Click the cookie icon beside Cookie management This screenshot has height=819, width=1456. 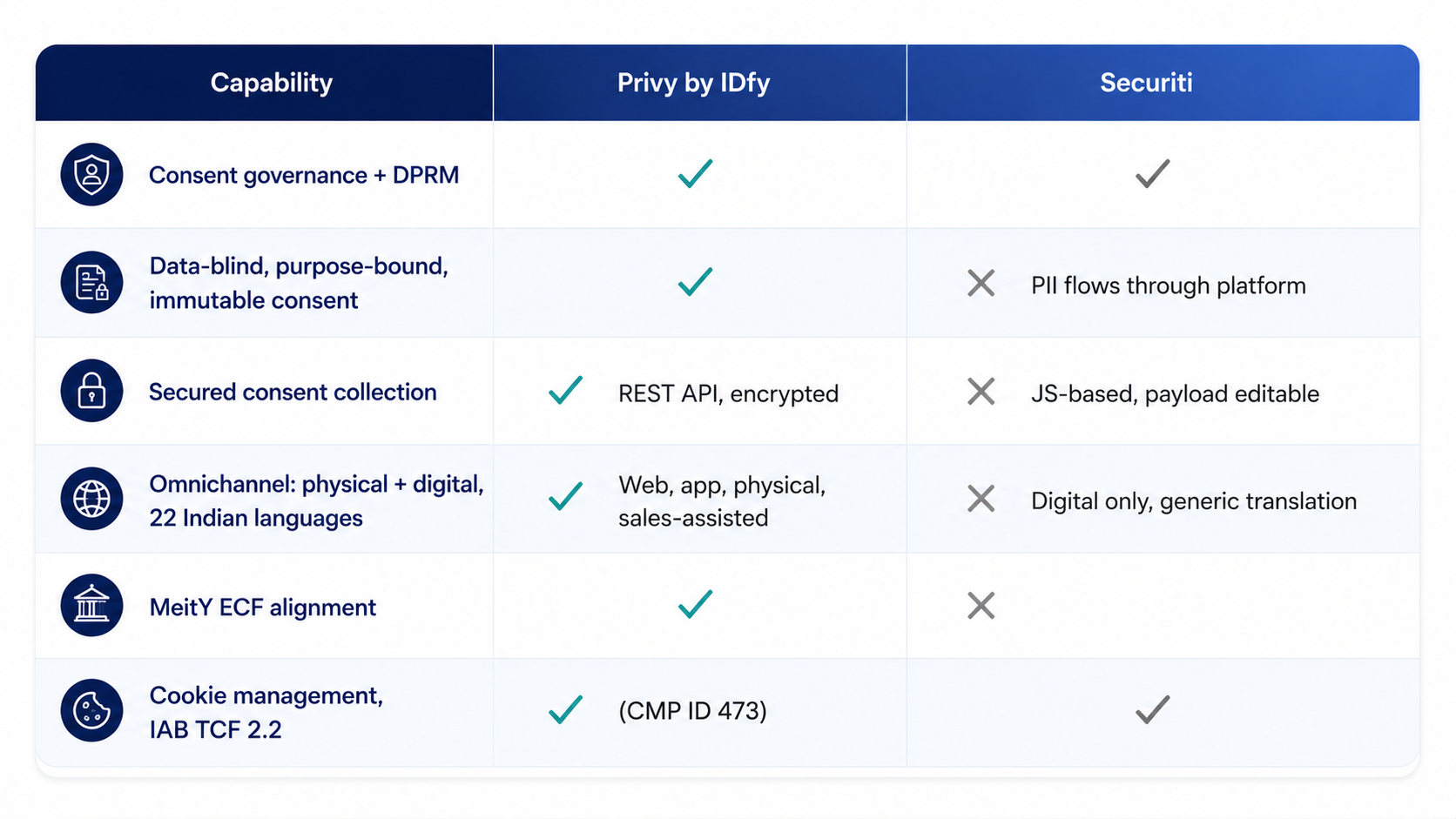tap(91, 710)
